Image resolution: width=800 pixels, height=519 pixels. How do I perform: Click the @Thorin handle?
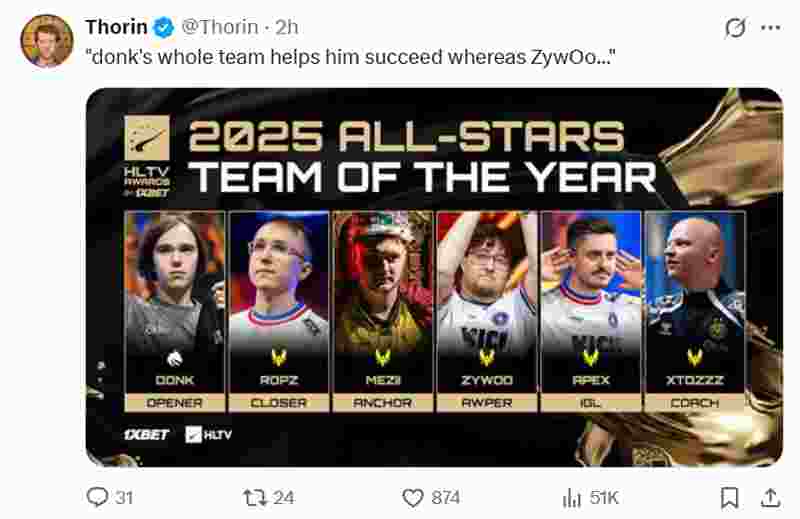point(219,27)
